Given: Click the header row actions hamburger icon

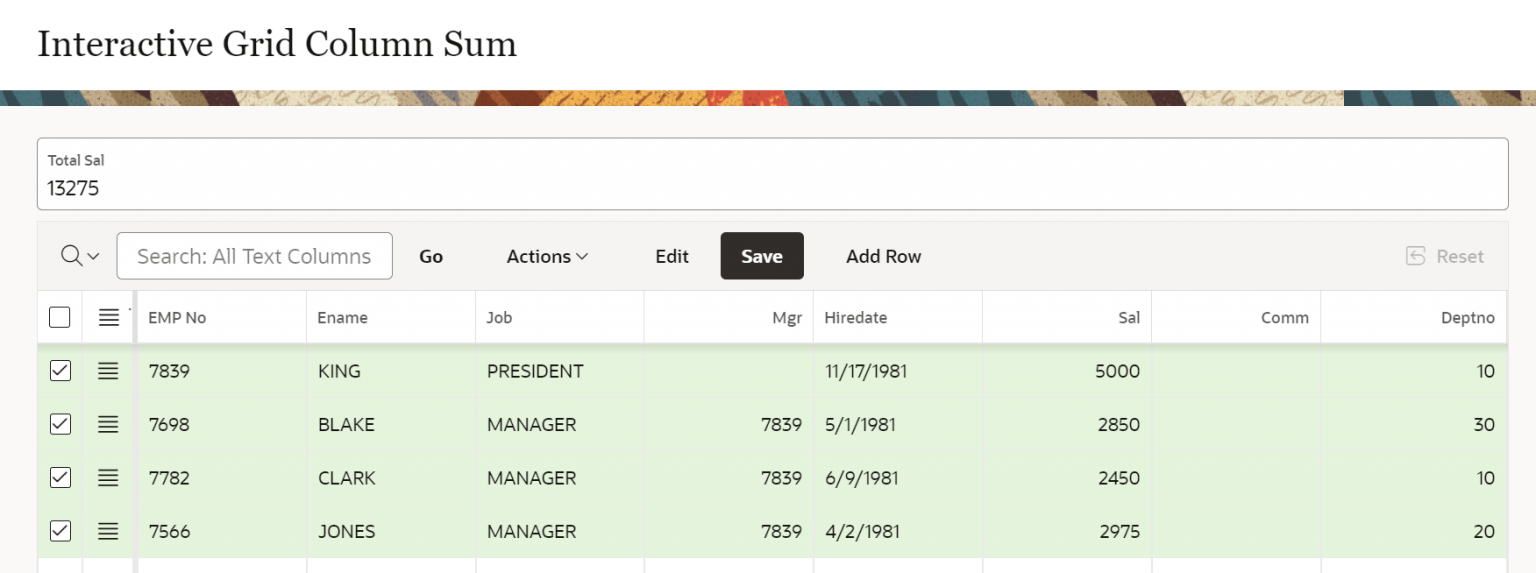Looking at the screenshot, I should click(x=108, y=318).
